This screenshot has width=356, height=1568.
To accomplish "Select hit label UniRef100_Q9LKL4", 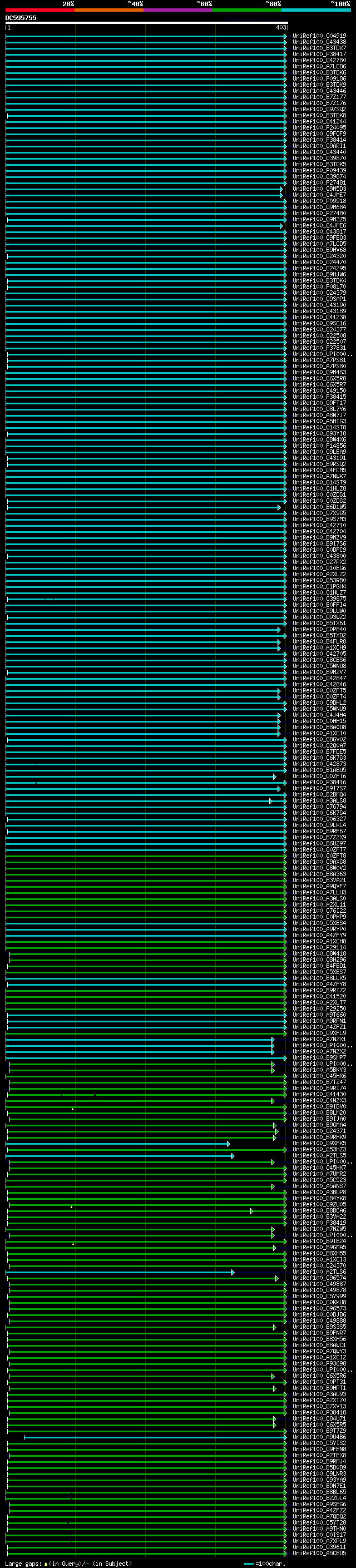I will pyautogui.click(x=319, y=825).
